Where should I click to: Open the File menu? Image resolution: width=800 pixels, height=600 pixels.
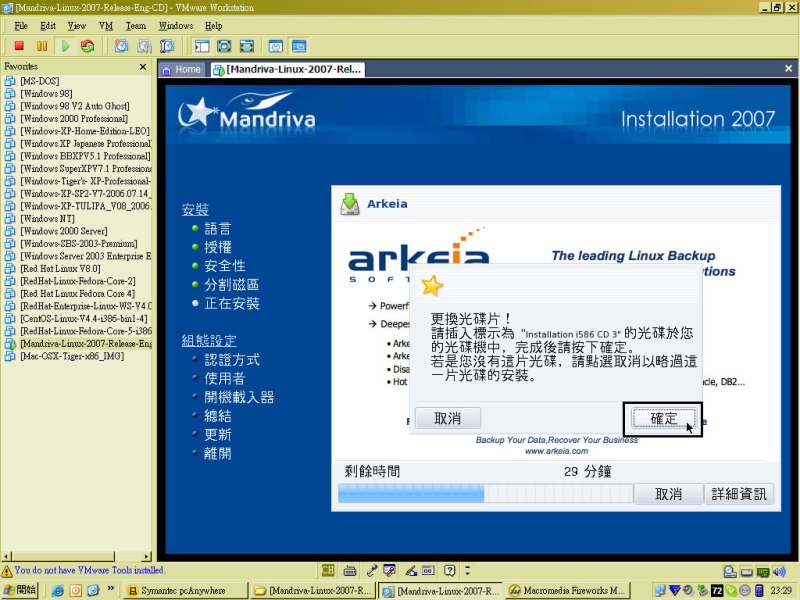21,26
